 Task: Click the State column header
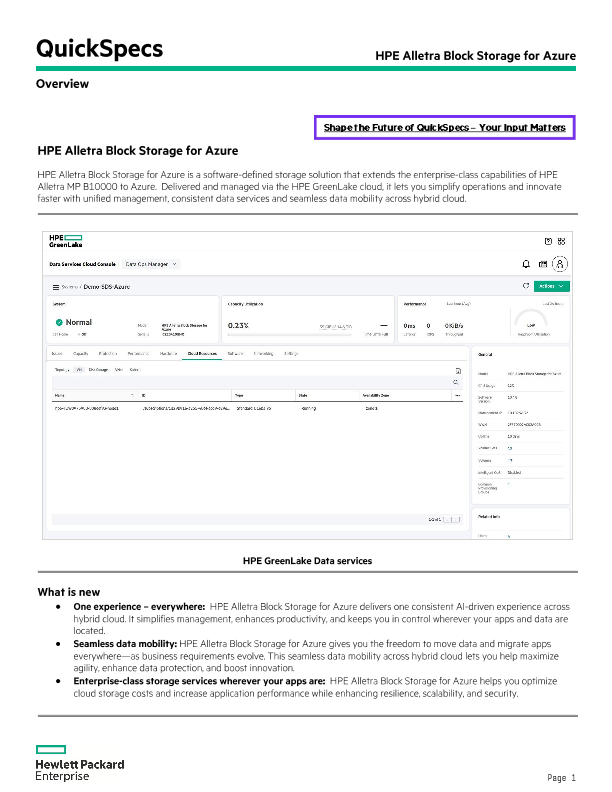coord(303,395)
